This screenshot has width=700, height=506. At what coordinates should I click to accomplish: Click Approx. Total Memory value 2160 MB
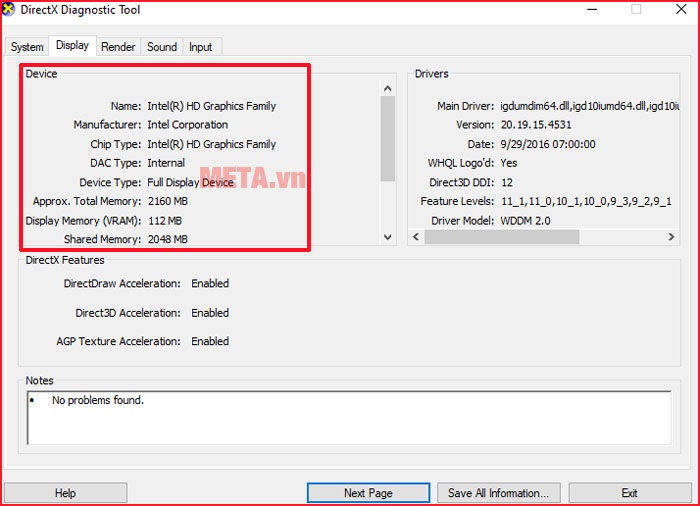point(168,201)
